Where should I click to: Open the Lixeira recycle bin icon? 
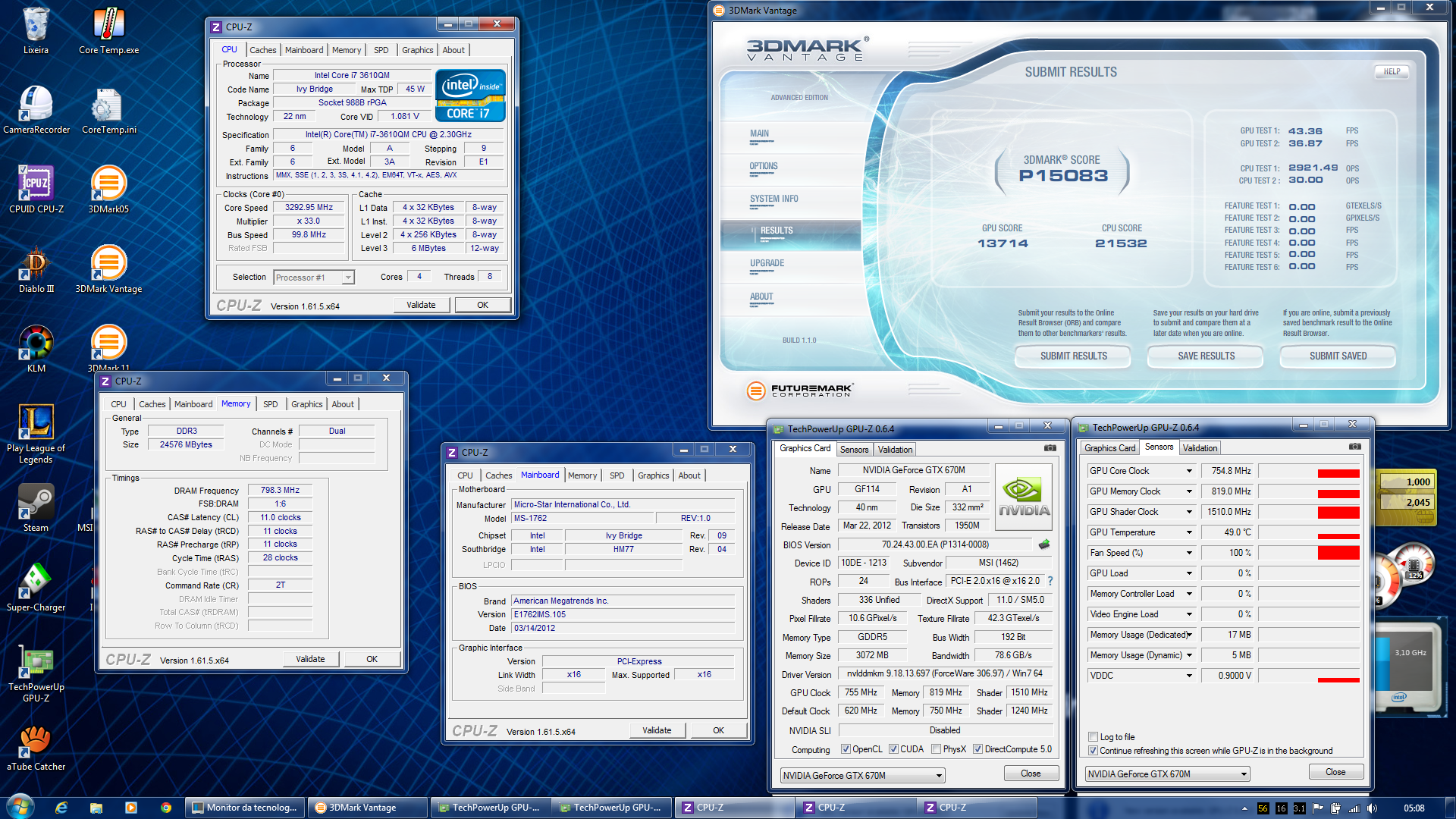(x=36, y=30)
